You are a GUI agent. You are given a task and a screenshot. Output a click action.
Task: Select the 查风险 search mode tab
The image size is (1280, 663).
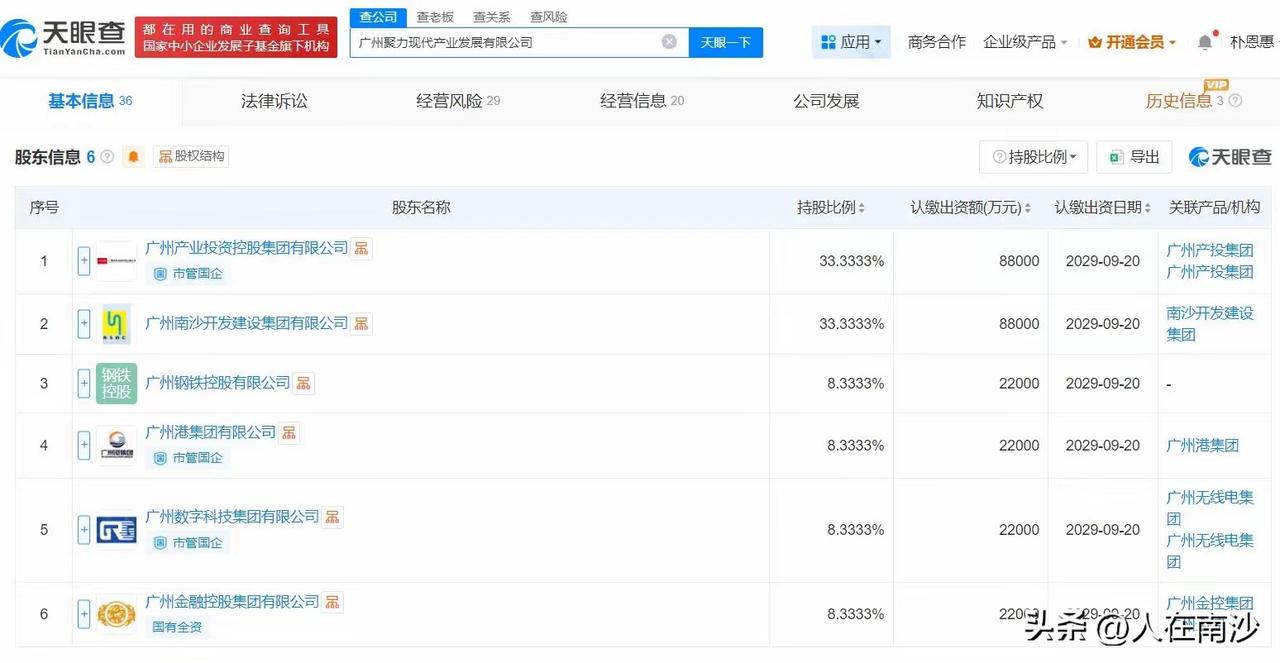click(x=548, y=17)
